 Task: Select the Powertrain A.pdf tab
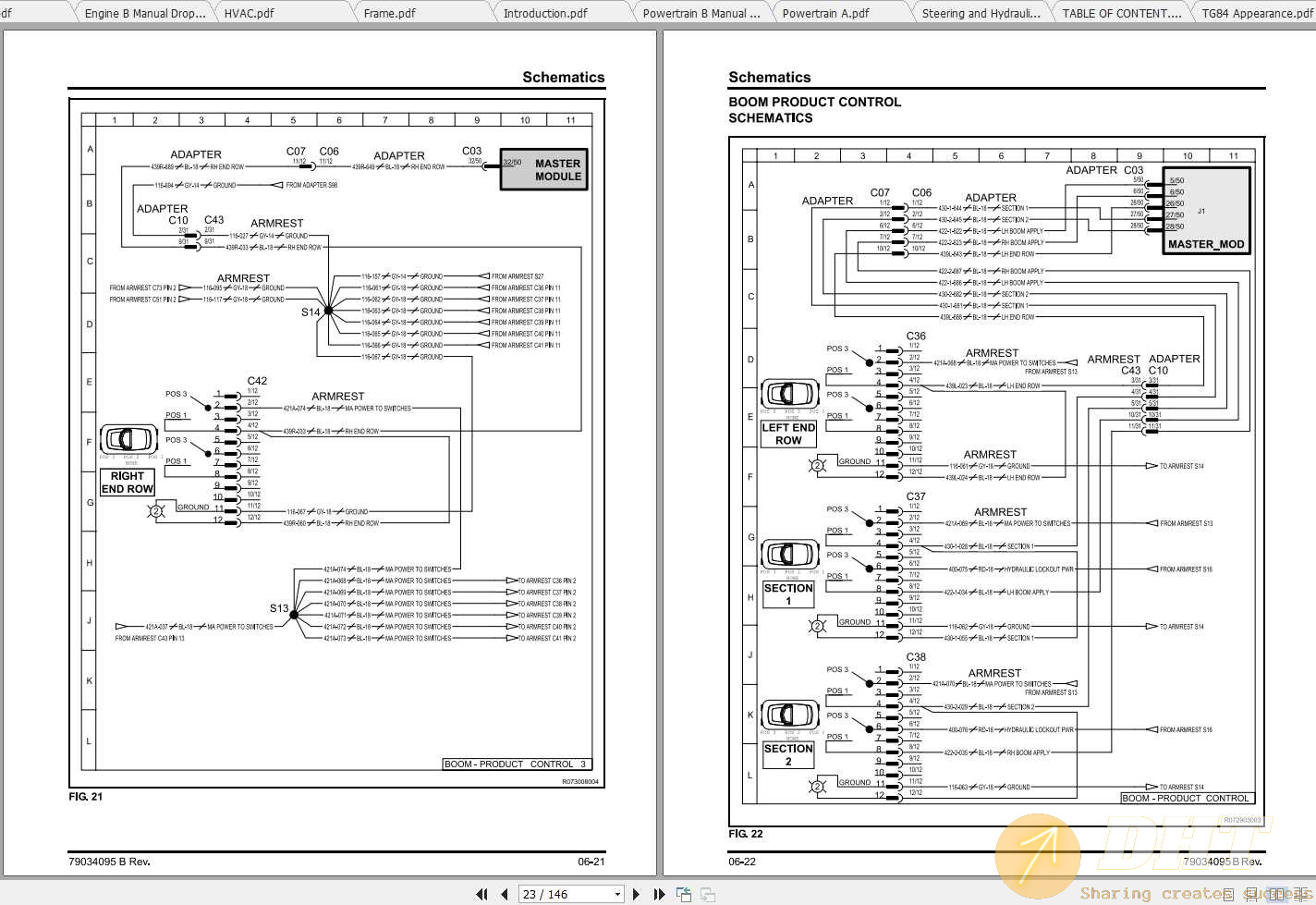tap(825, 13)
